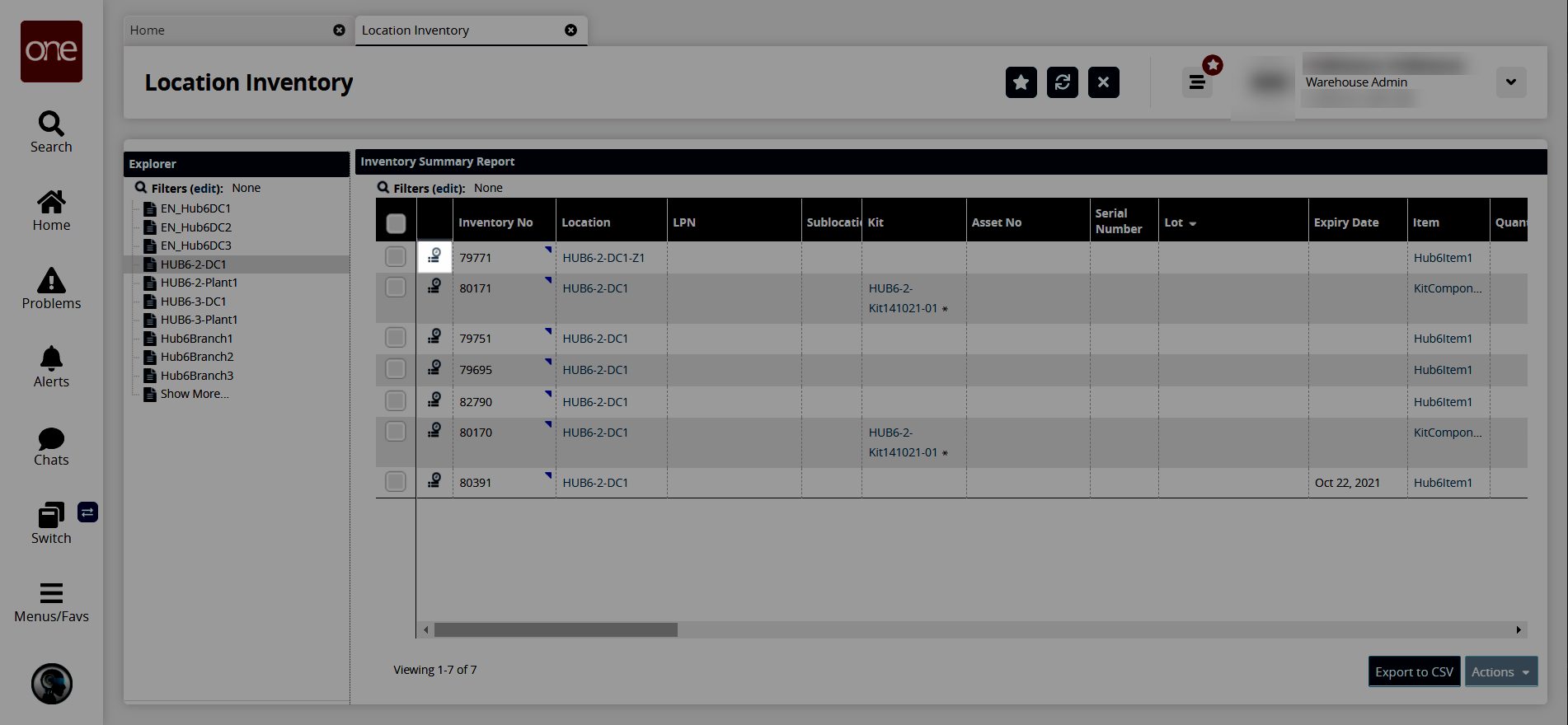
Task: Open the user profile dropdown arrow
Action: point(1511,82)
